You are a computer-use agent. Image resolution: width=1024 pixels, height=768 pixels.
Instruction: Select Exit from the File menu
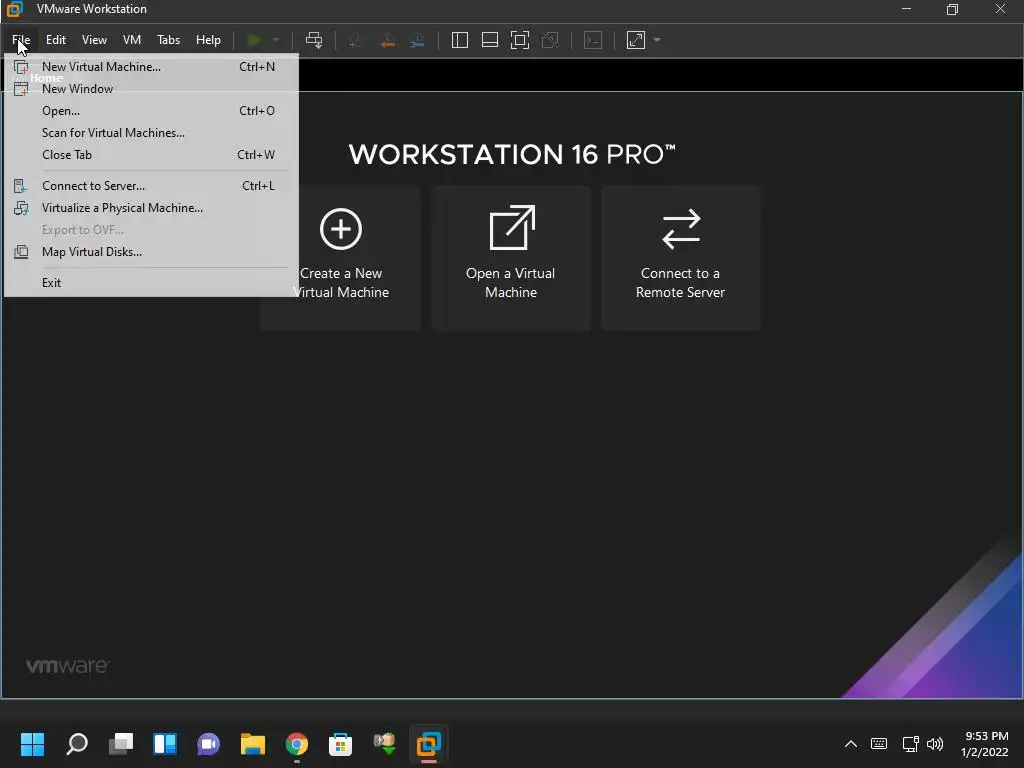(x=152, y=283)
